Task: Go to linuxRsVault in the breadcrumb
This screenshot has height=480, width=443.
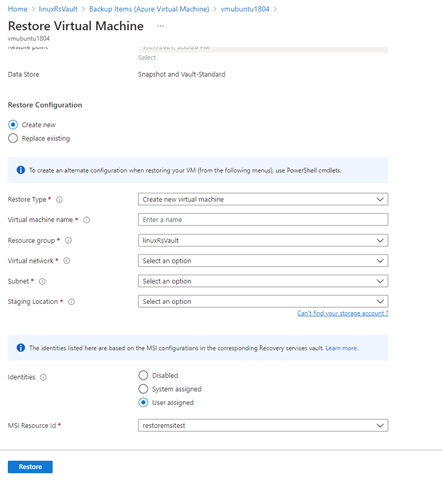Action: click(x=58, y=9)
